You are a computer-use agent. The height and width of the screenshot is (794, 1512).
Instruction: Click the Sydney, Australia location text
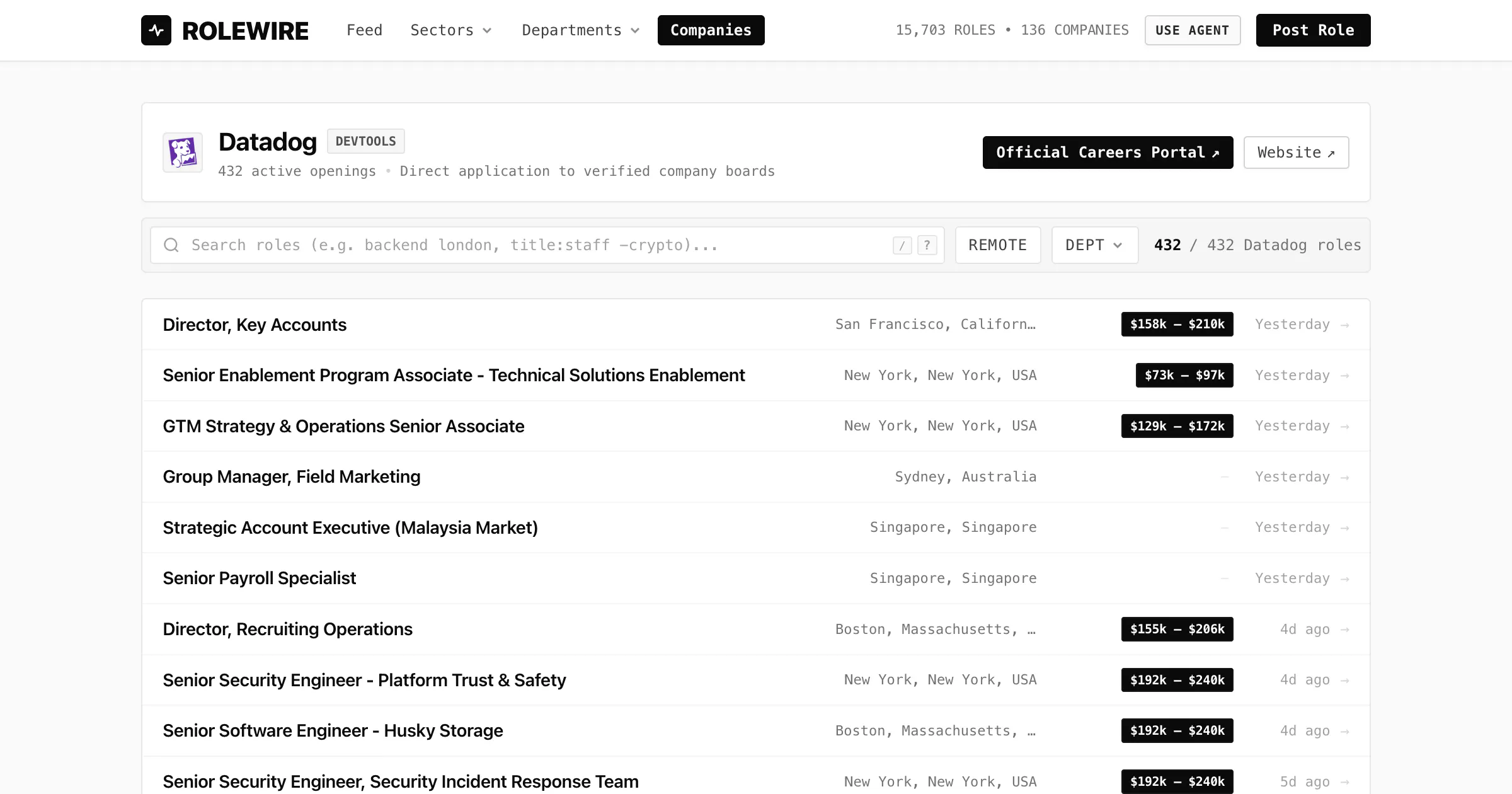[x=966, y=477]
